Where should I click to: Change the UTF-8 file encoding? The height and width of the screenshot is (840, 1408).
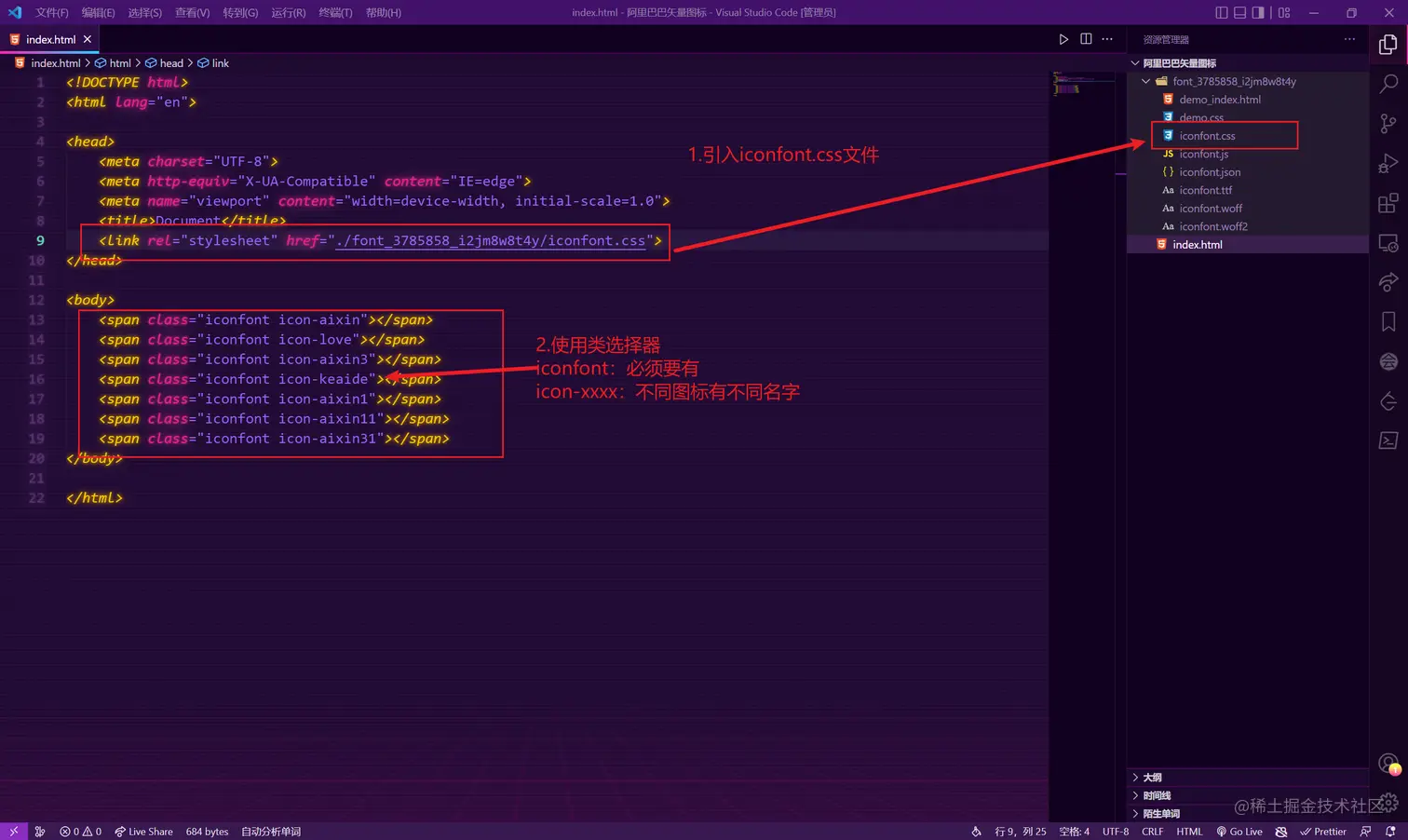[1116, 832]
